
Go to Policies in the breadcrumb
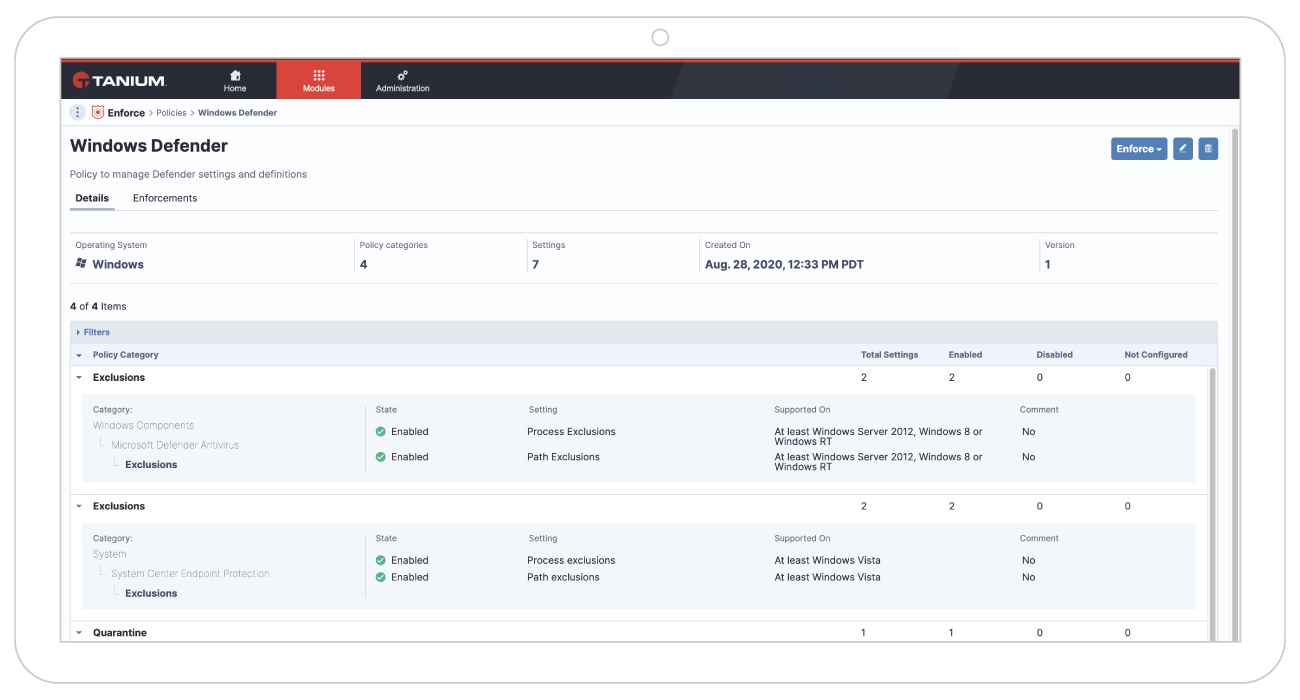click(x=171, y=113)
